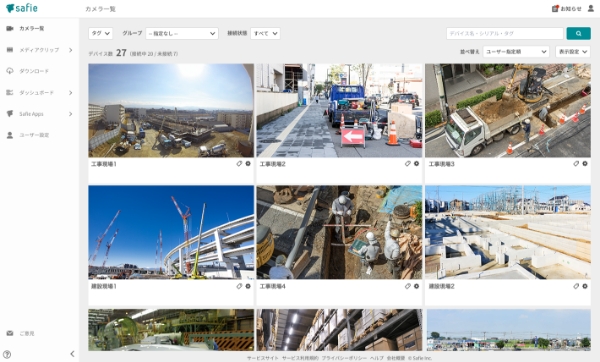
Task: Open the プライバシーポリシー footer link
Action: point(344,359)
